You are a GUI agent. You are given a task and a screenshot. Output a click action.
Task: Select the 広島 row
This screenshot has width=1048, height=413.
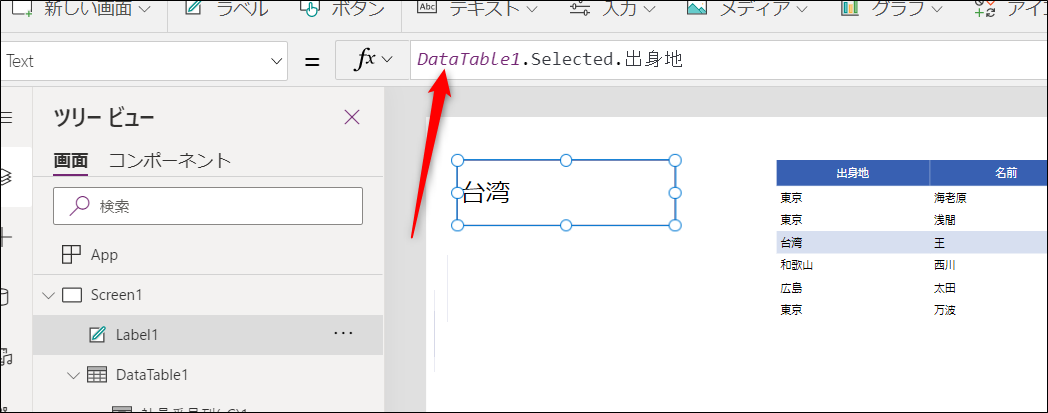912,288
